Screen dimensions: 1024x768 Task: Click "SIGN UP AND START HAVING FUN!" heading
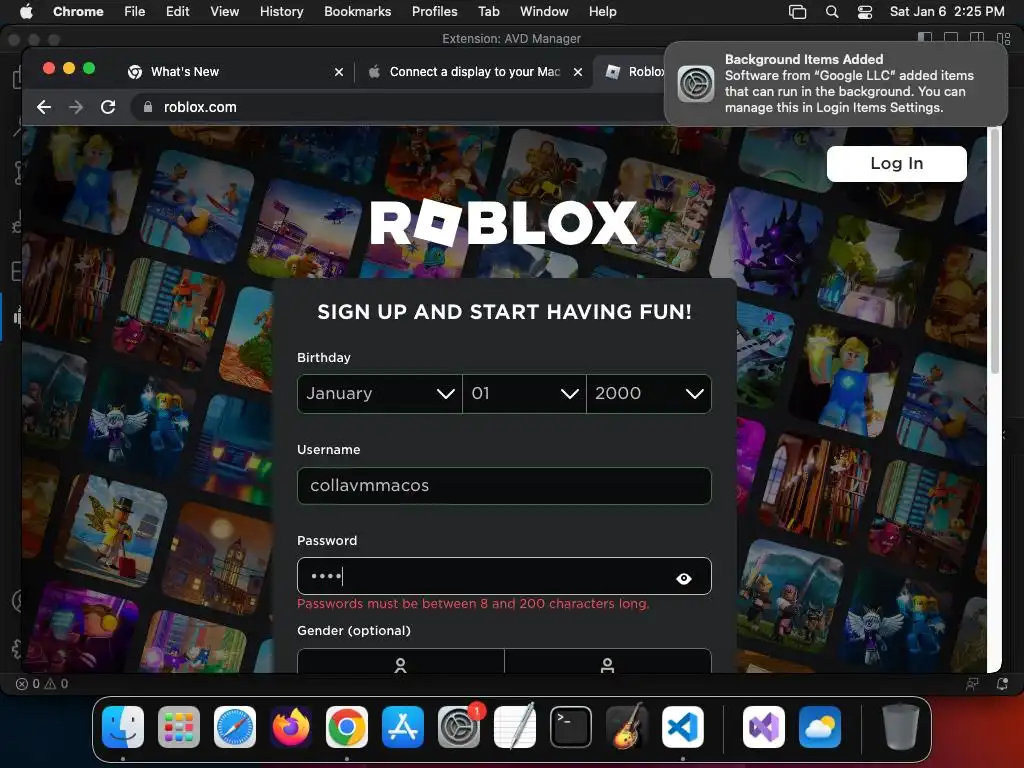(x=504, y=312)
